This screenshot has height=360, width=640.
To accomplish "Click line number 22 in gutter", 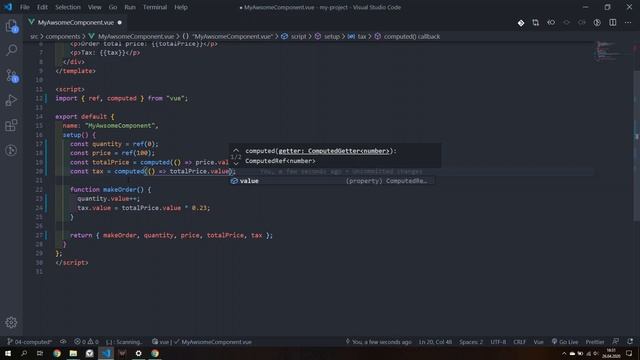I will (39, 189).
